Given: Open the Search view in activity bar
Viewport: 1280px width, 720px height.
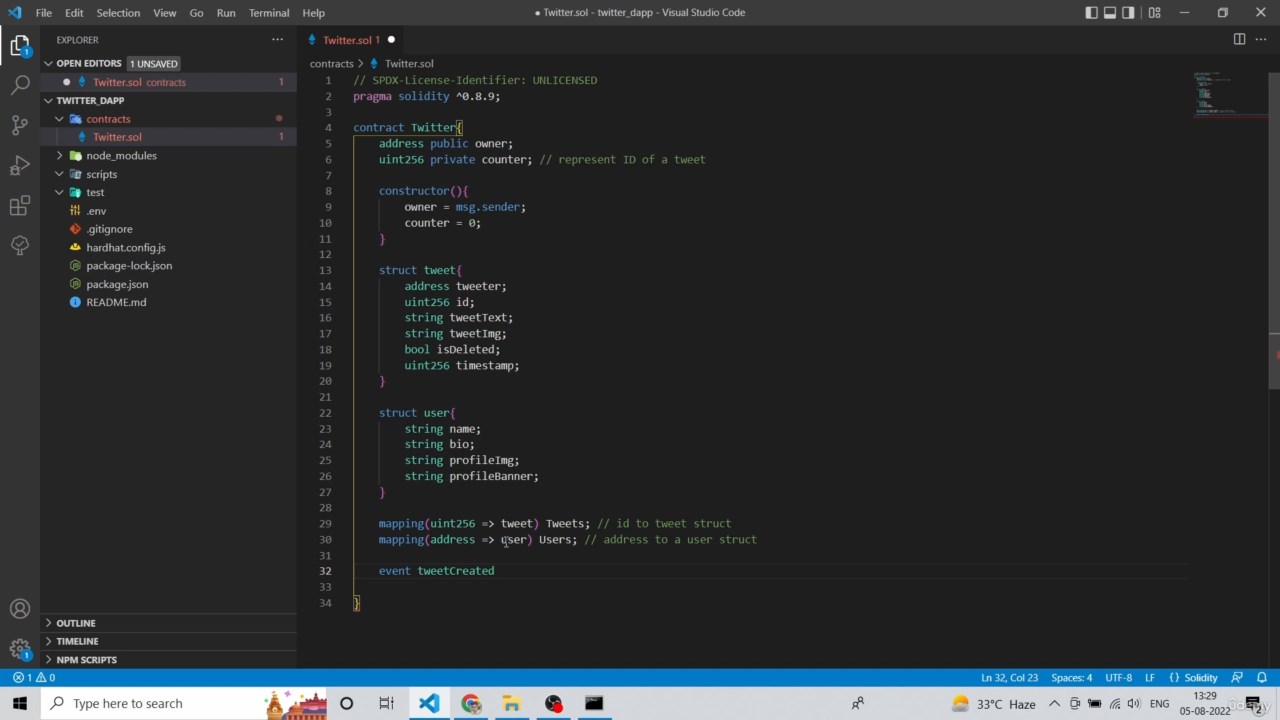Looking at the screenshot, I should pos(20,85).
